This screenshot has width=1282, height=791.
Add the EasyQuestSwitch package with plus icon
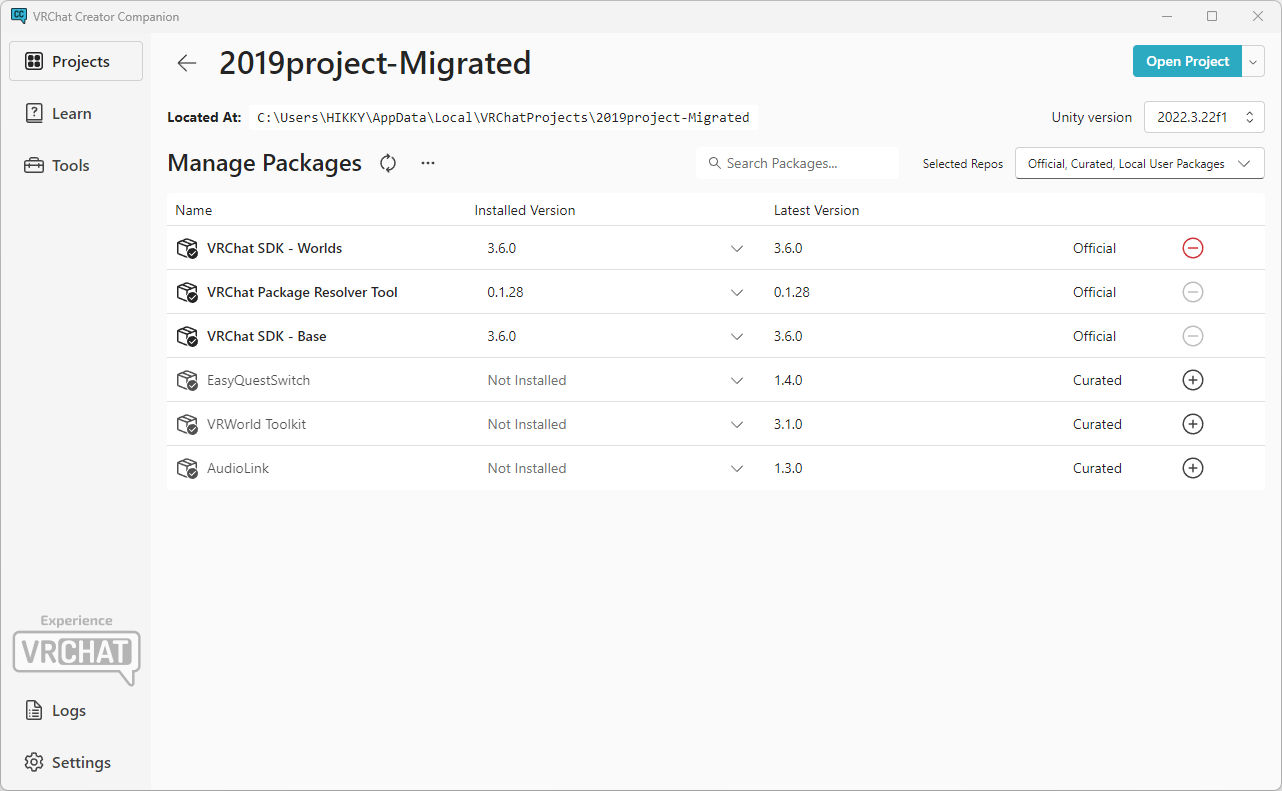click(1192, 380)
